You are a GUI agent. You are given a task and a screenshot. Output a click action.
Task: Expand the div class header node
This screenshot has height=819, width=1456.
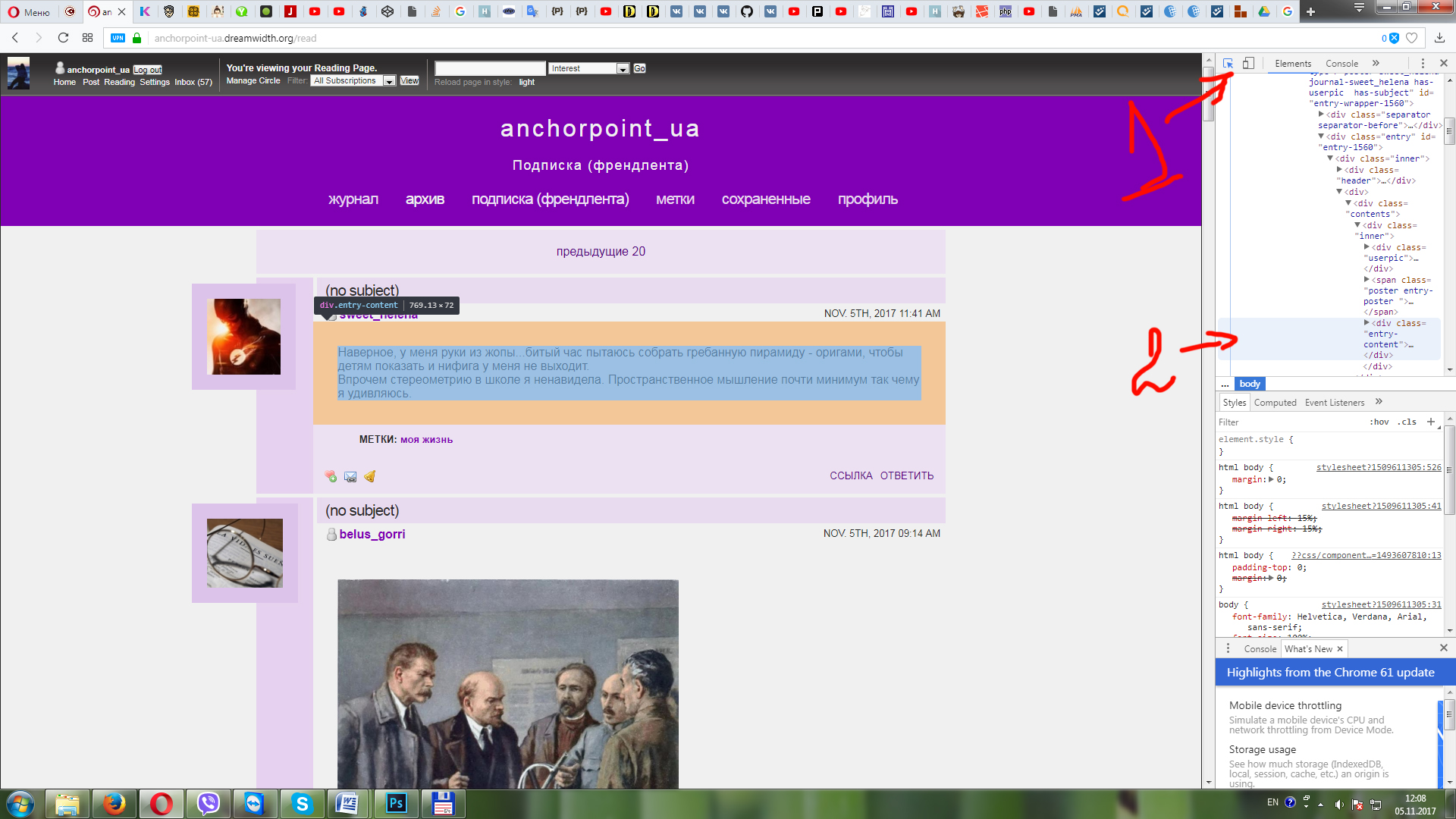[1339, 170]
